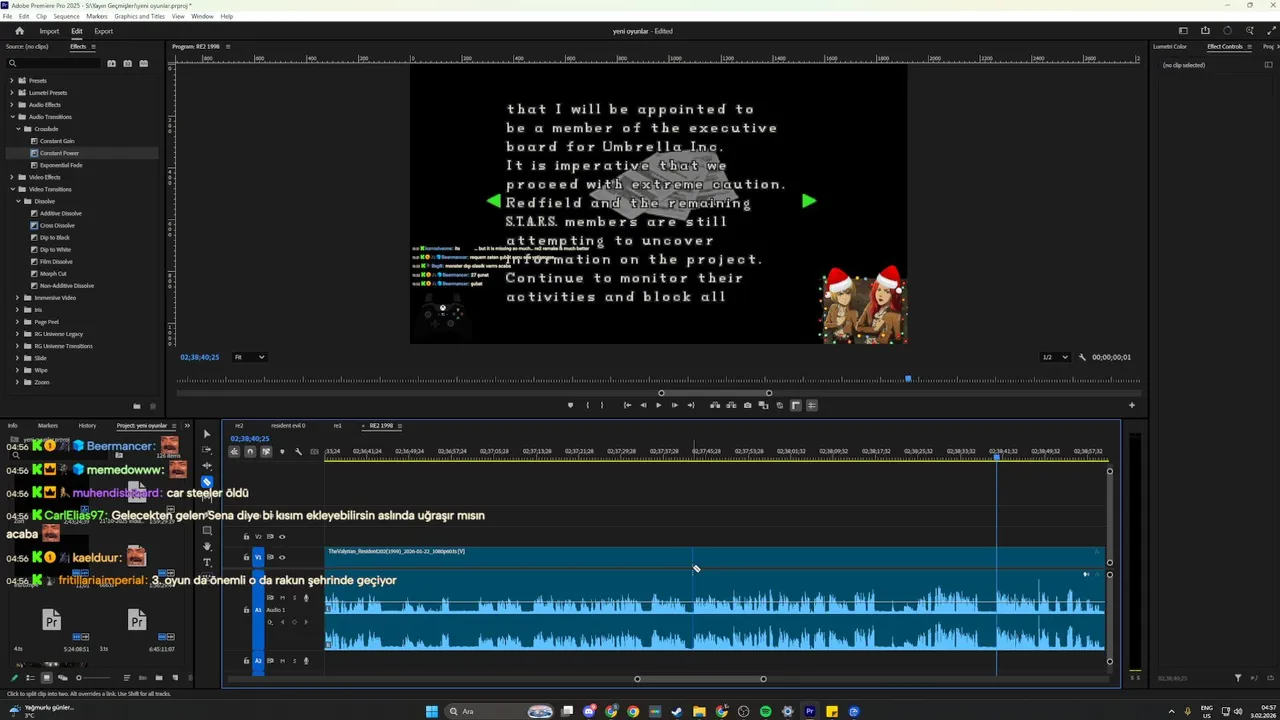
Task: Open Program monitor settings wrench
Action: coord(1082,357)
